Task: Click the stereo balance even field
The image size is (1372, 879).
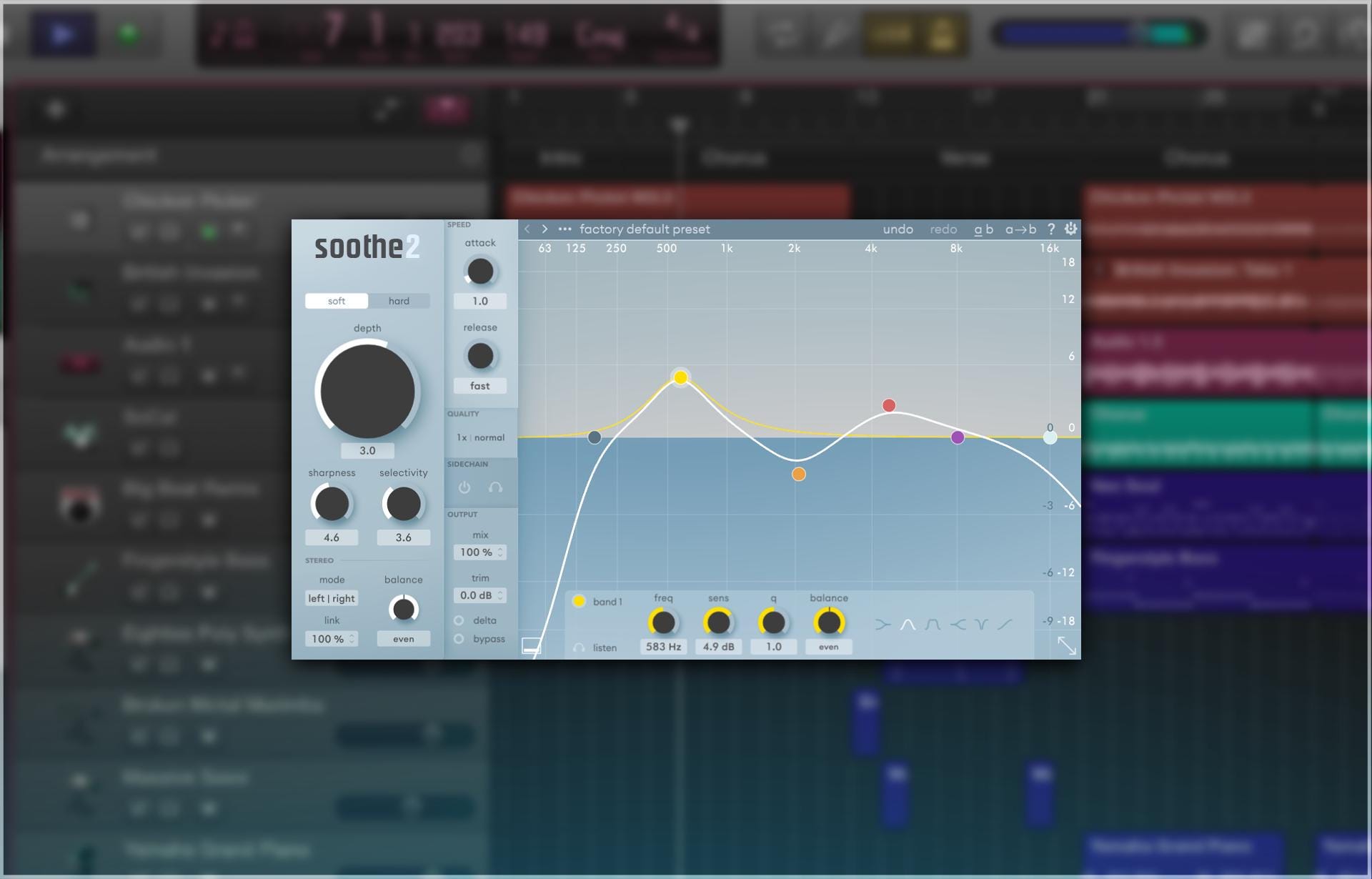Action: click(403, 639)
